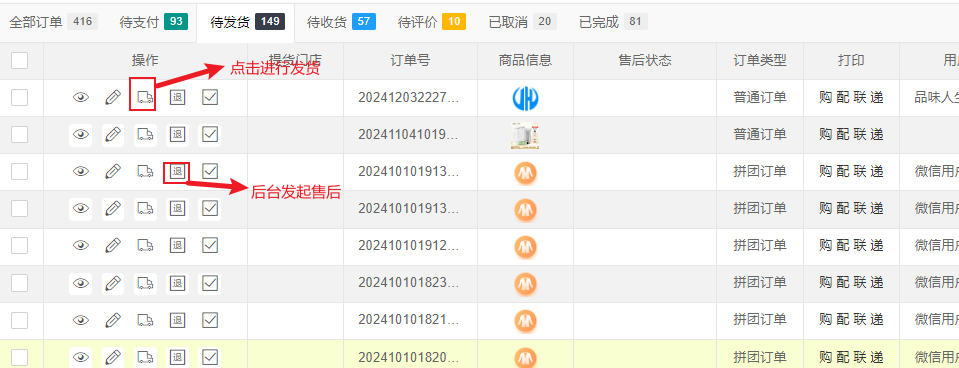
Task: Click order number 202412032227
Action: (x=408, y=98)
